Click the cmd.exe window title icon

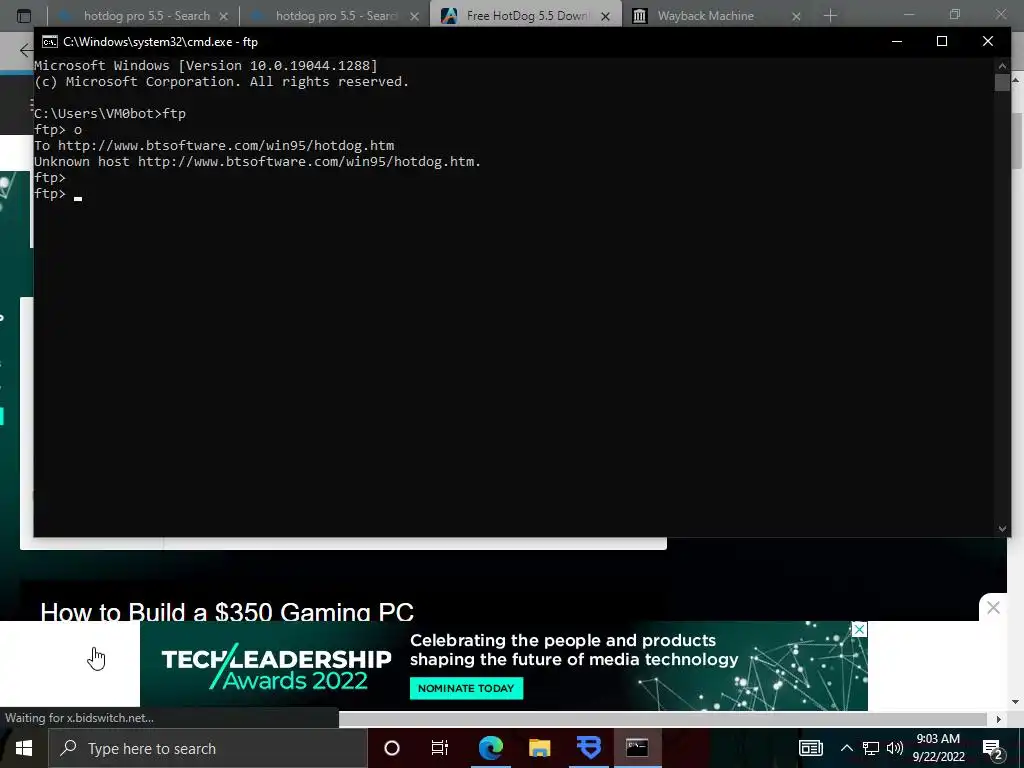coord(50,42)
